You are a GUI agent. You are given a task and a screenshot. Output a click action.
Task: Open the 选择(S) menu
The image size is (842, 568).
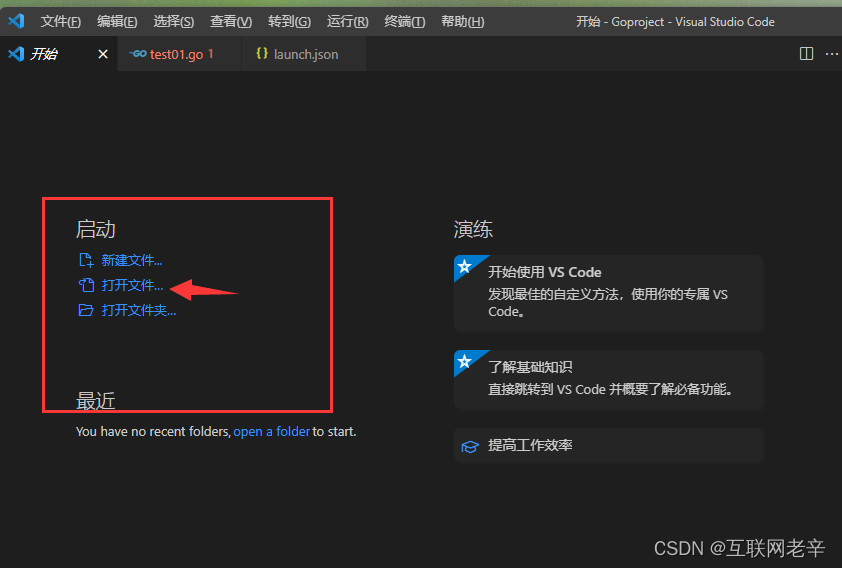(173, 21)
